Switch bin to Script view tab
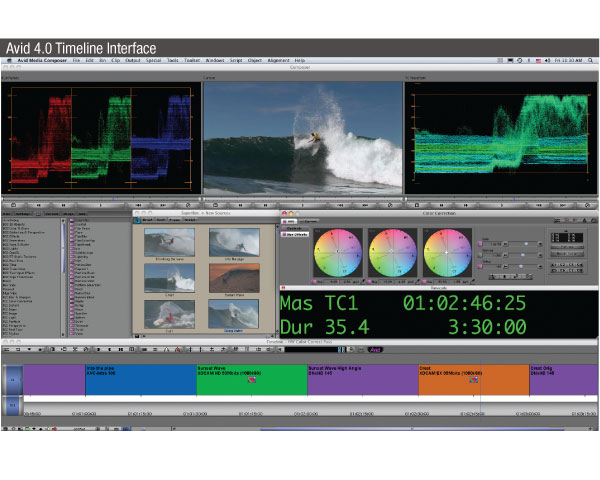The width and height of the screenshot is (600, 480). [x=190, y=220]
